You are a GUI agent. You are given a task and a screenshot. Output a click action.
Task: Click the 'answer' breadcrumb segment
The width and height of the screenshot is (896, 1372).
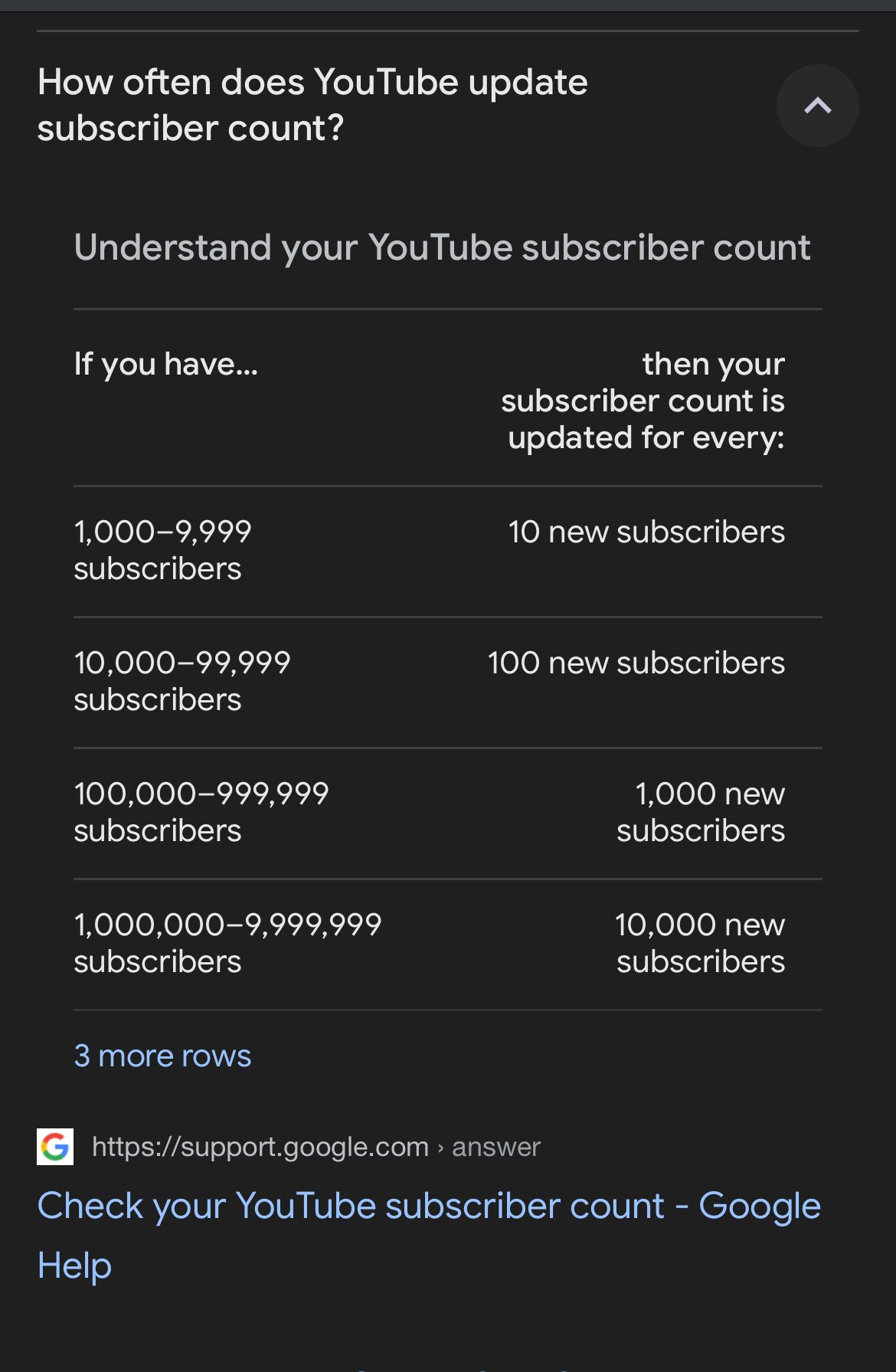pos(496,1147)
